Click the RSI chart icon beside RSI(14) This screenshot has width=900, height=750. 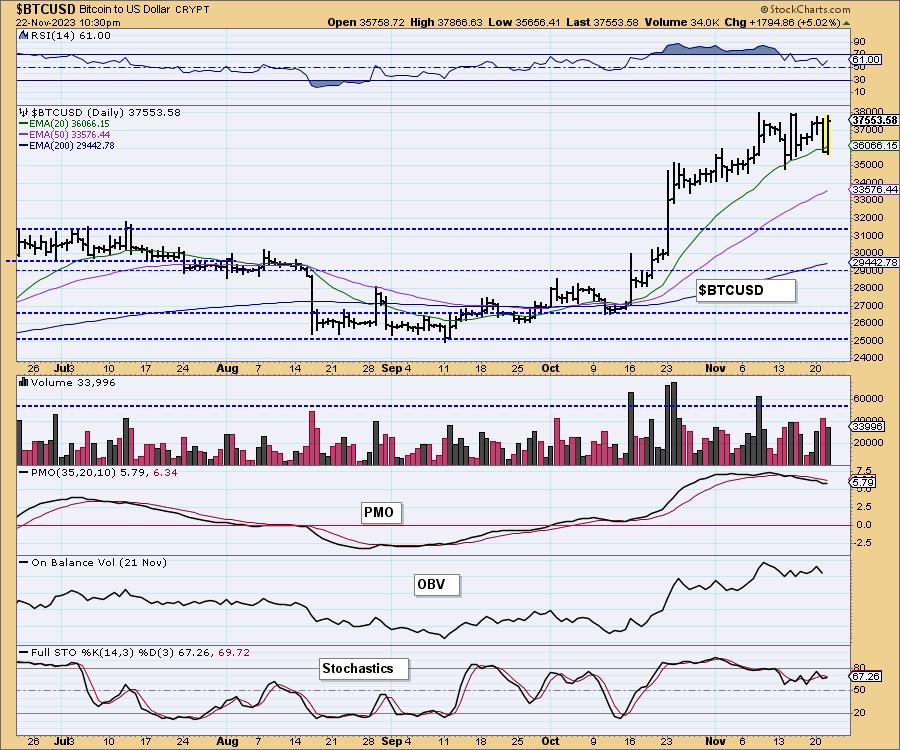[x=23, y=35]
